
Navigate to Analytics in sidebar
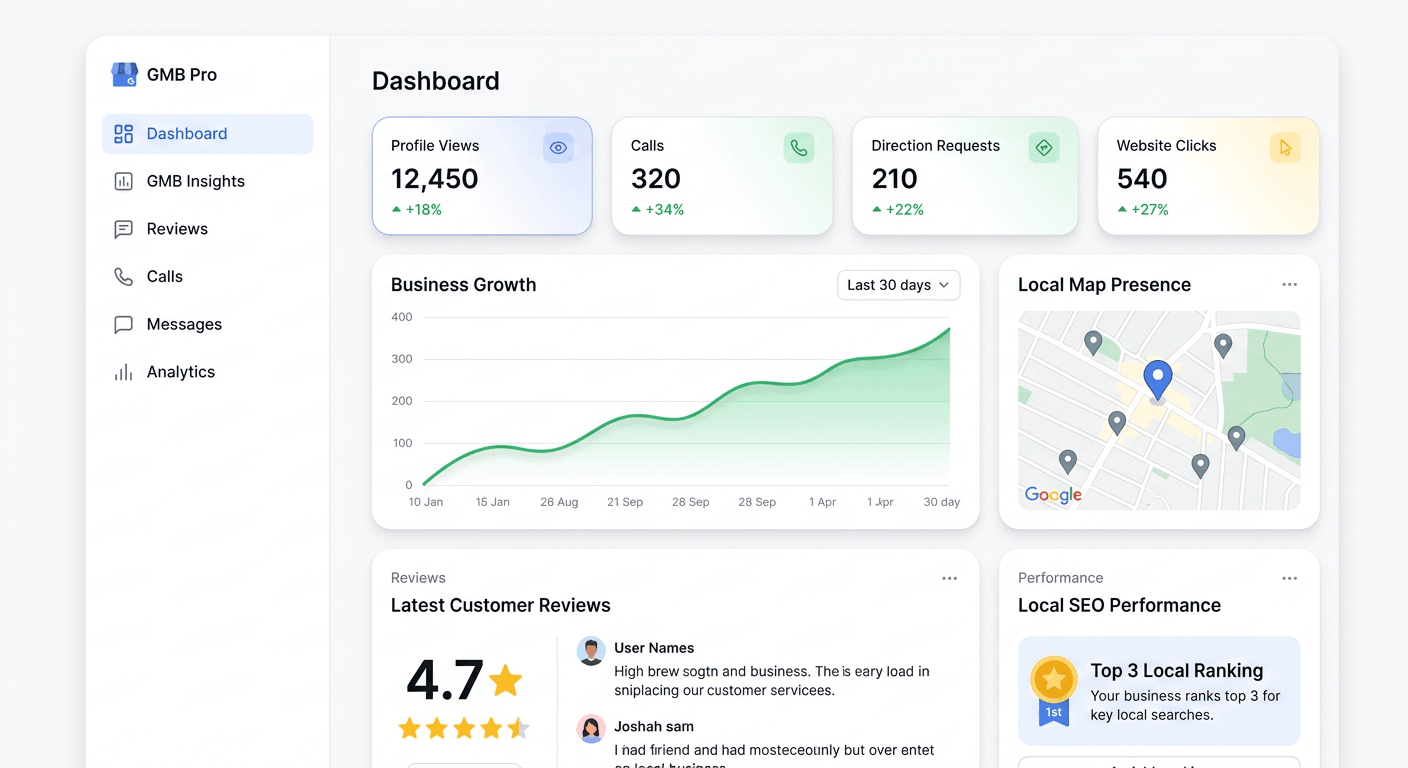click(180, 372)
